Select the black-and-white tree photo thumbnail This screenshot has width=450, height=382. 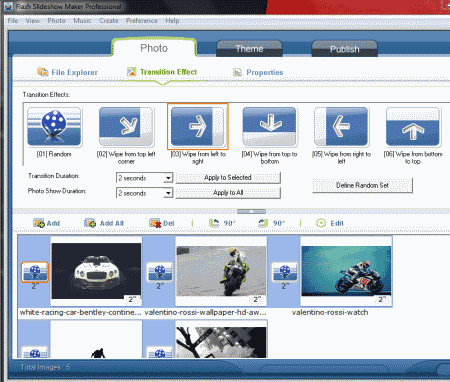pyautogui.click(x=221, y=342)
